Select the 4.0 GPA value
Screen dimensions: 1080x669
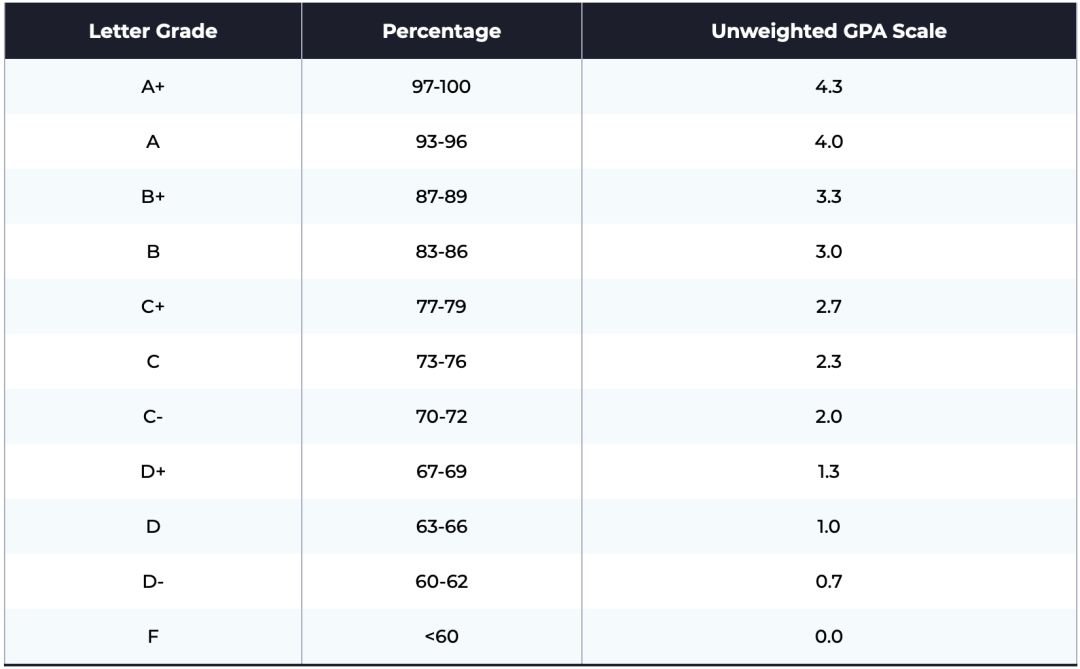point(829,142)
